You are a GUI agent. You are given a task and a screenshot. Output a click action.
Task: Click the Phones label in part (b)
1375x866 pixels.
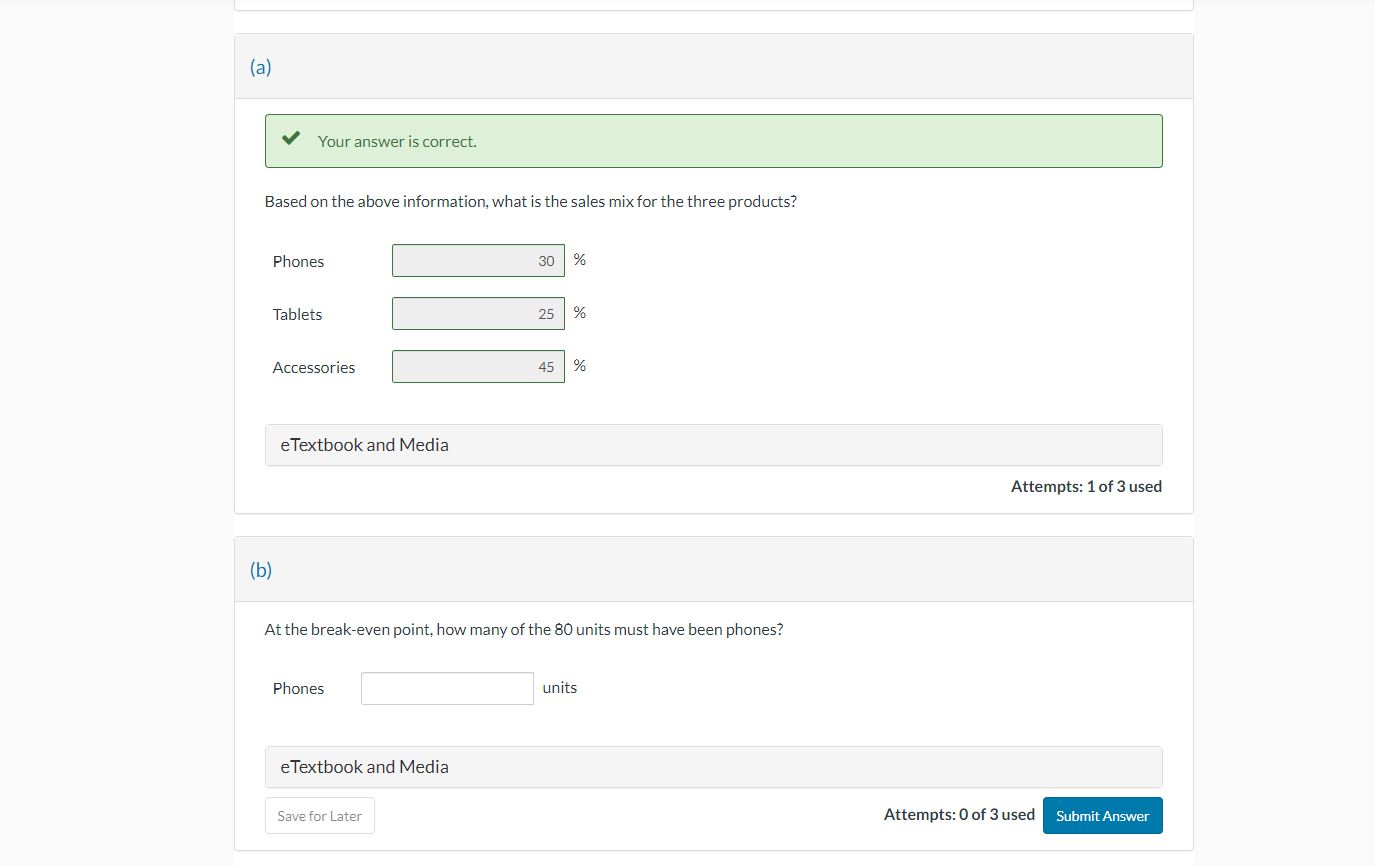coord(298,689)
